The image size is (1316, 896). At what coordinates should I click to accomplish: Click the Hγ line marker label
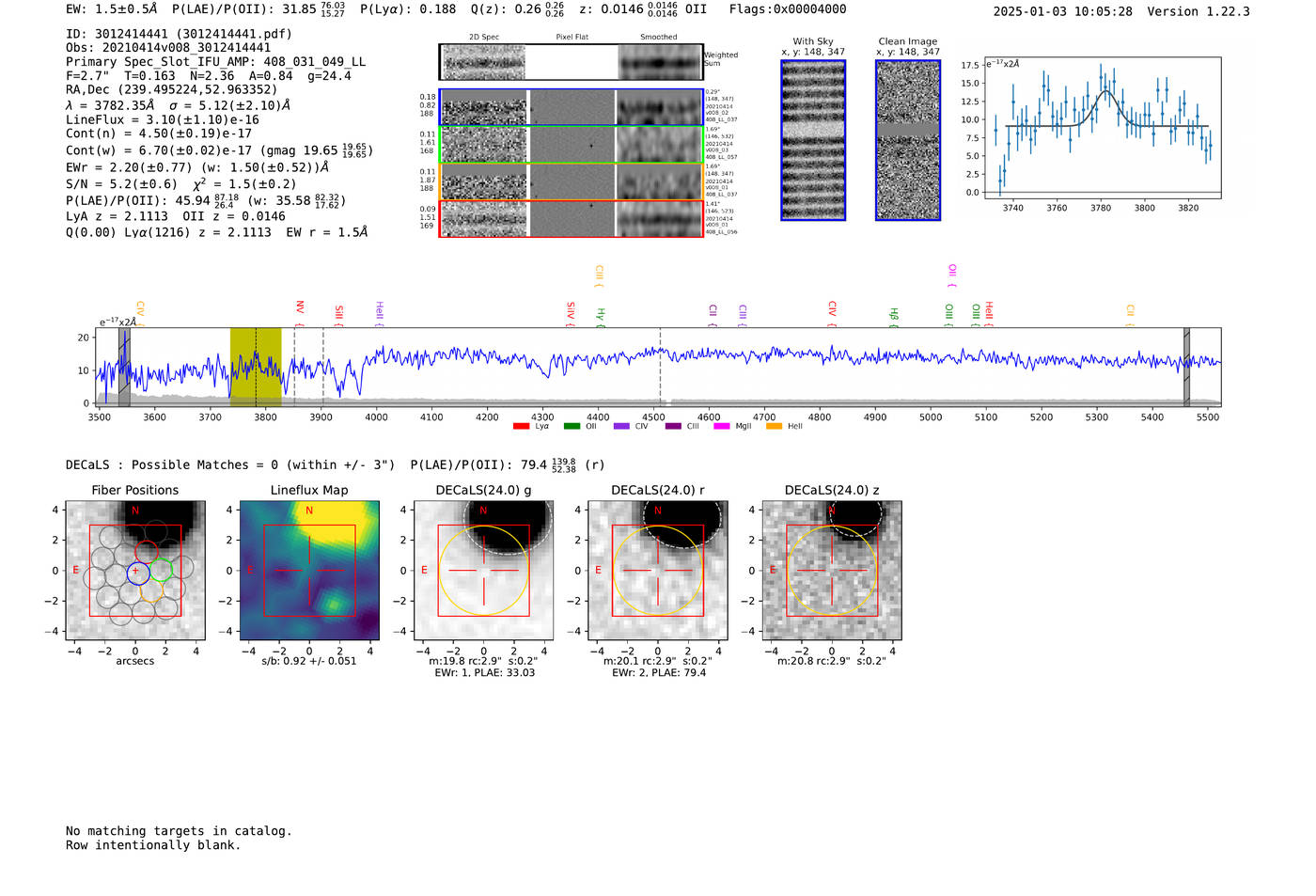coord(600,317)
